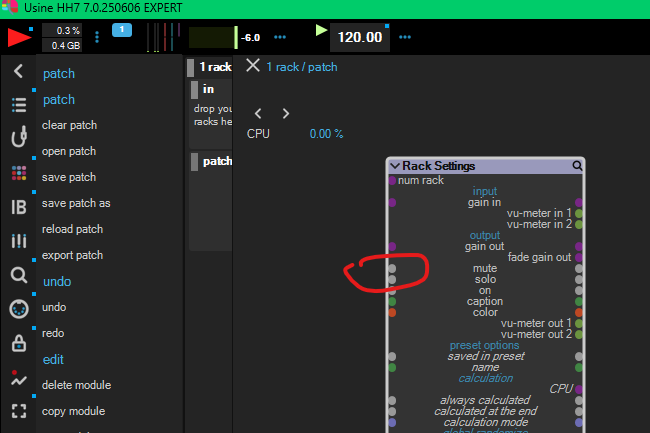The height and width of the screenshot is (433, 650).
Task: Open the mixer faders sidebar icon
Action: [18, 241]
